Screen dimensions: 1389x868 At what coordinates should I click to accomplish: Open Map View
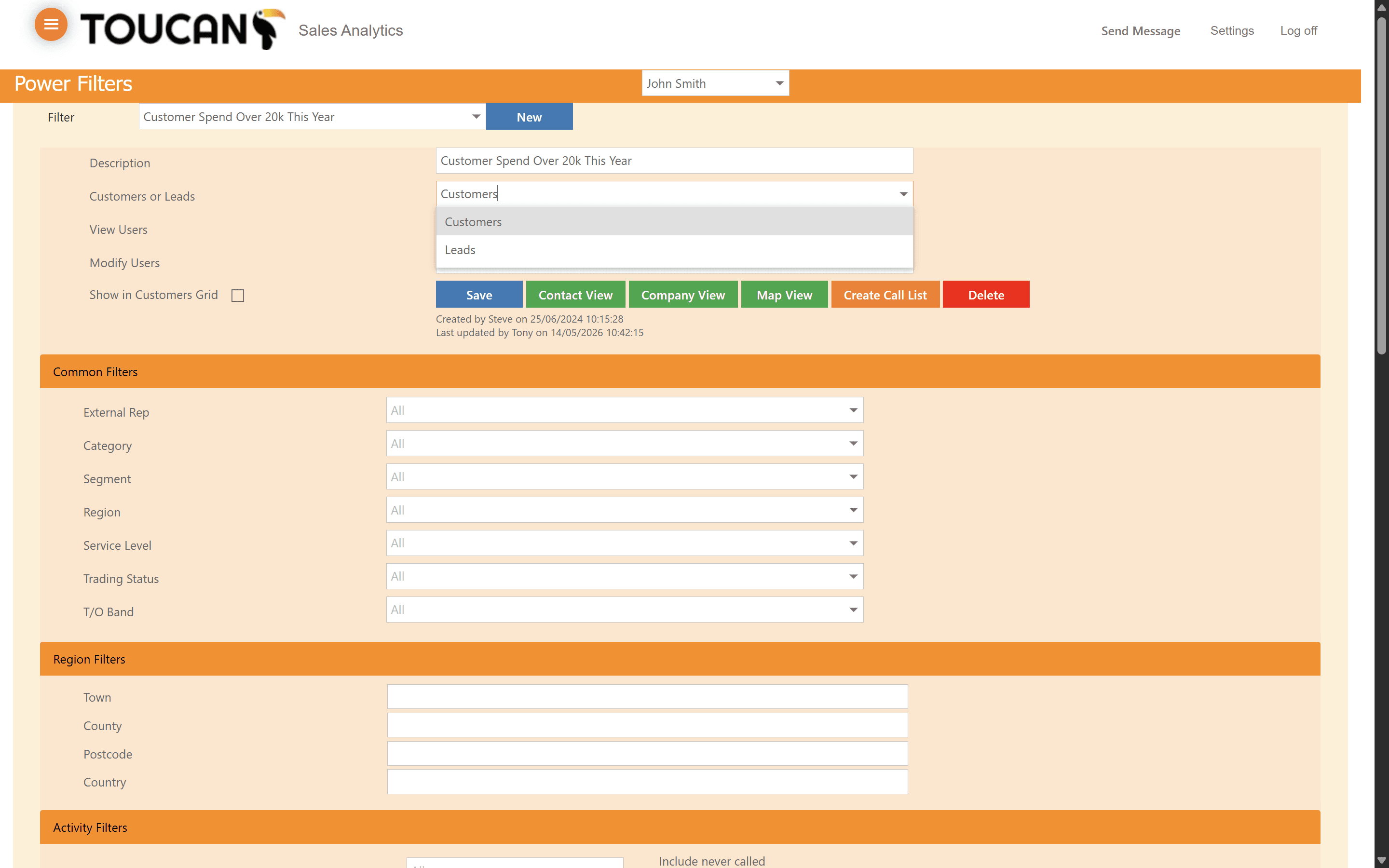click(784, 295)
